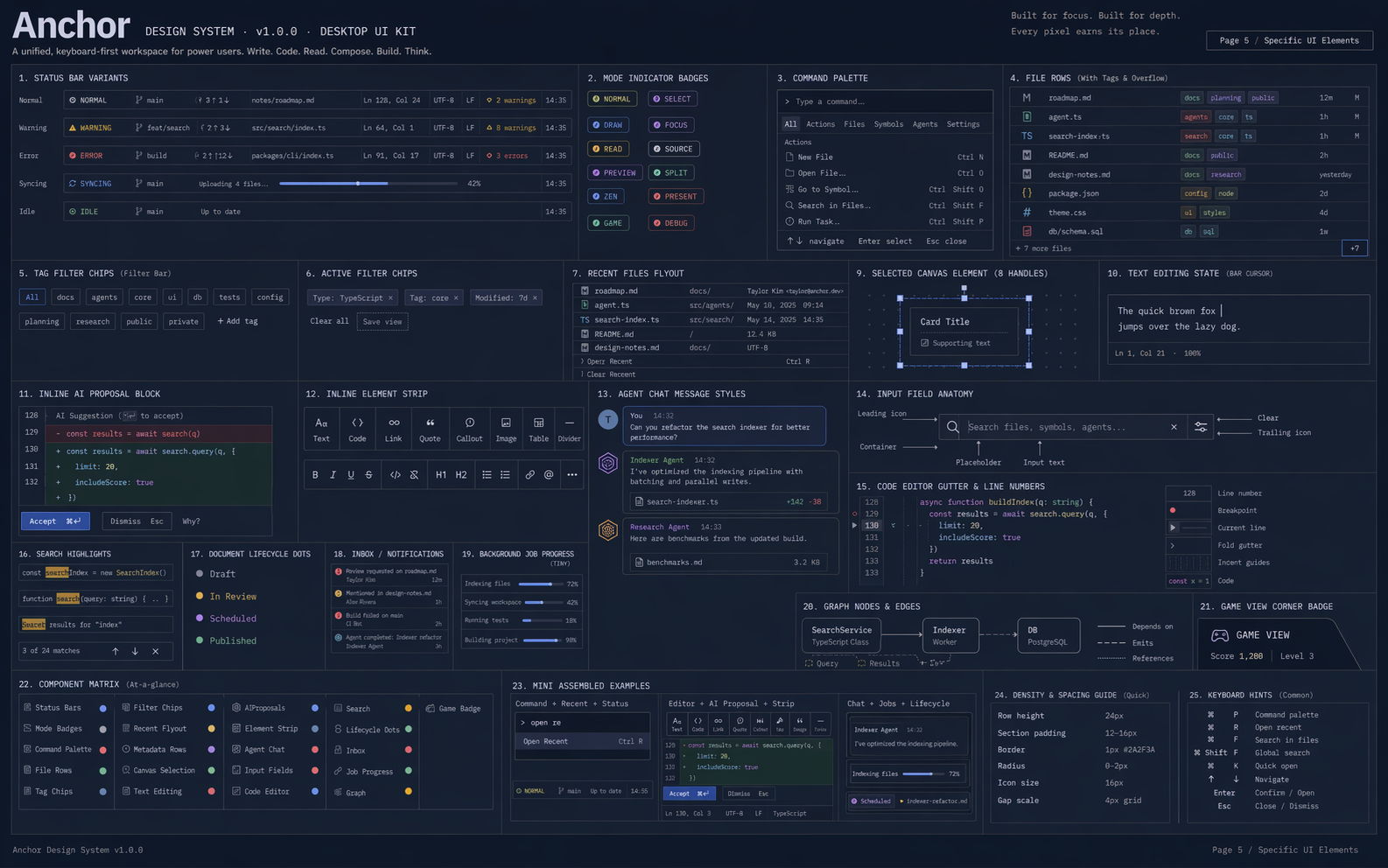1388x868 pixels.
Task: Collapse the fold chevron at line 130
Action: [893, 526]
